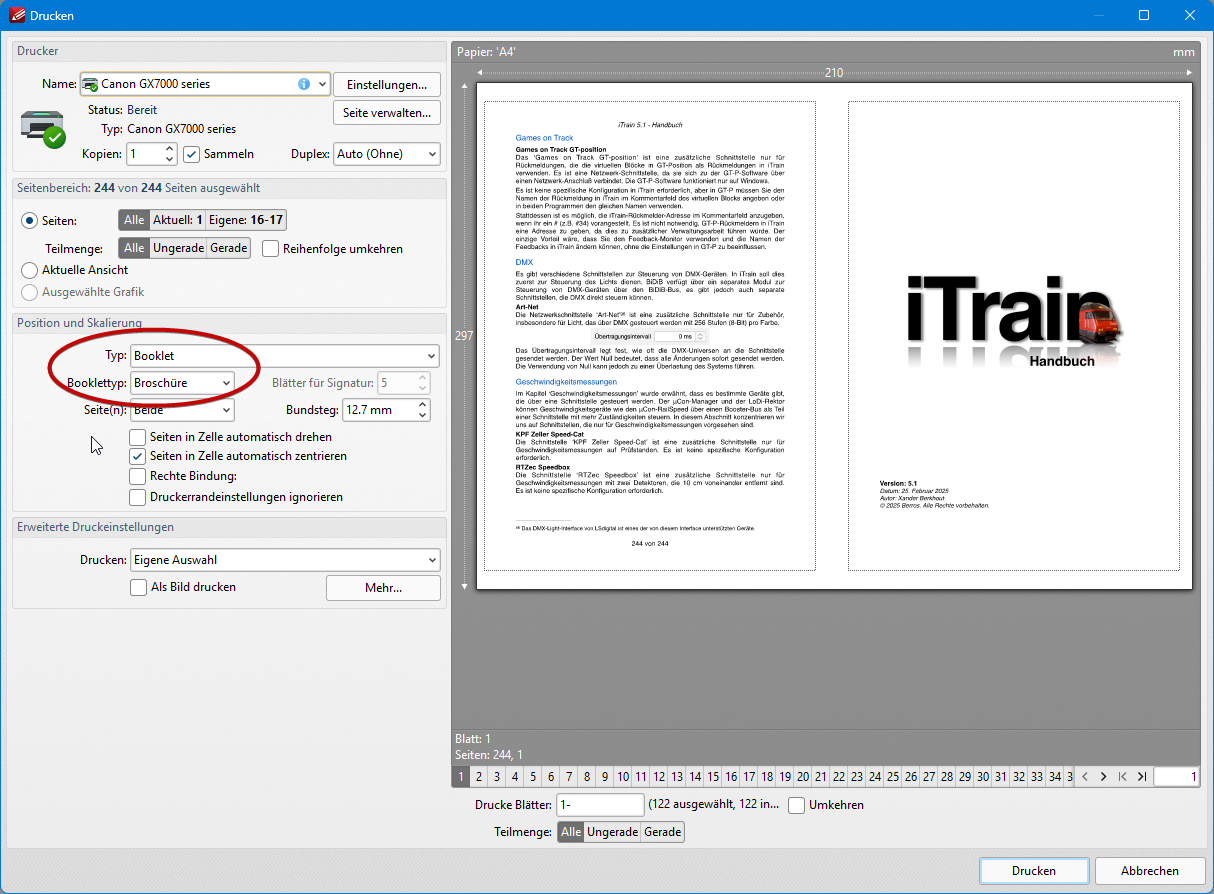Open the Drucken Eigene Auswahl dropdown
1214x894 pixels.
pos(285,560)
